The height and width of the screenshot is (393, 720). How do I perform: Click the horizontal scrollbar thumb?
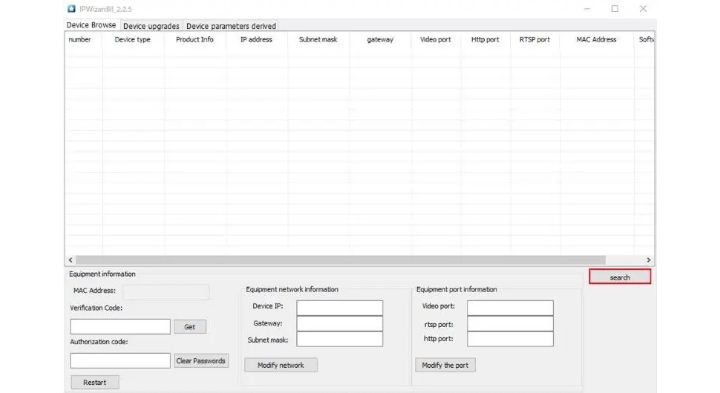340,260
